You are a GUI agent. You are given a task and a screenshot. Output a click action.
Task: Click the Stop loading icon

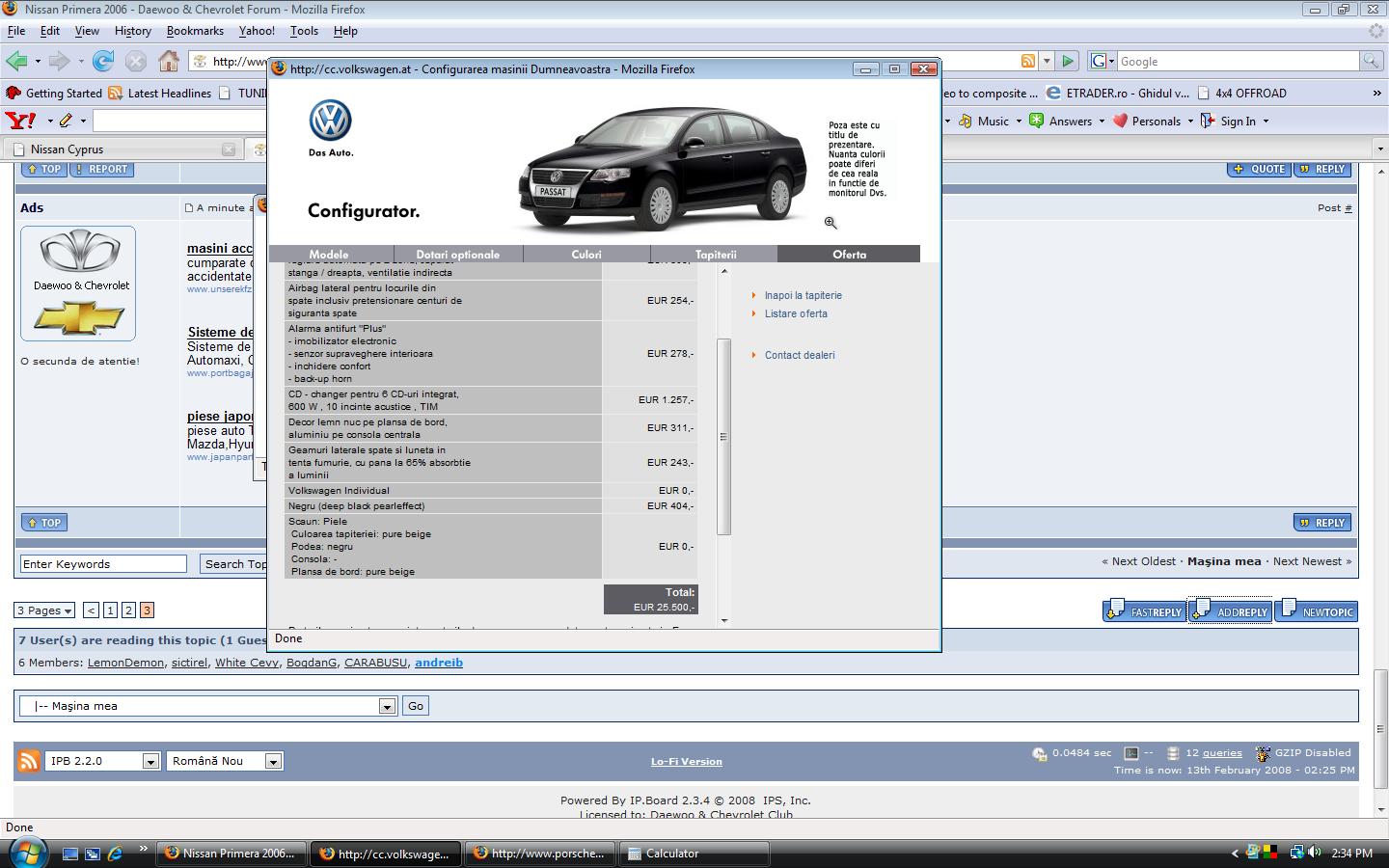click(136, 62)
